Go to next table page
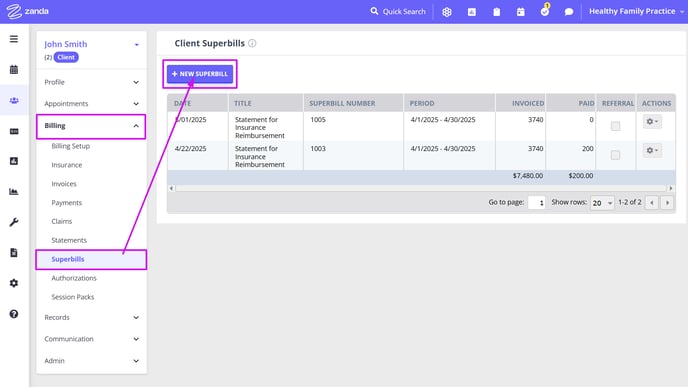Viewport: 688px width, 387px height. click(x=667, y=203)
